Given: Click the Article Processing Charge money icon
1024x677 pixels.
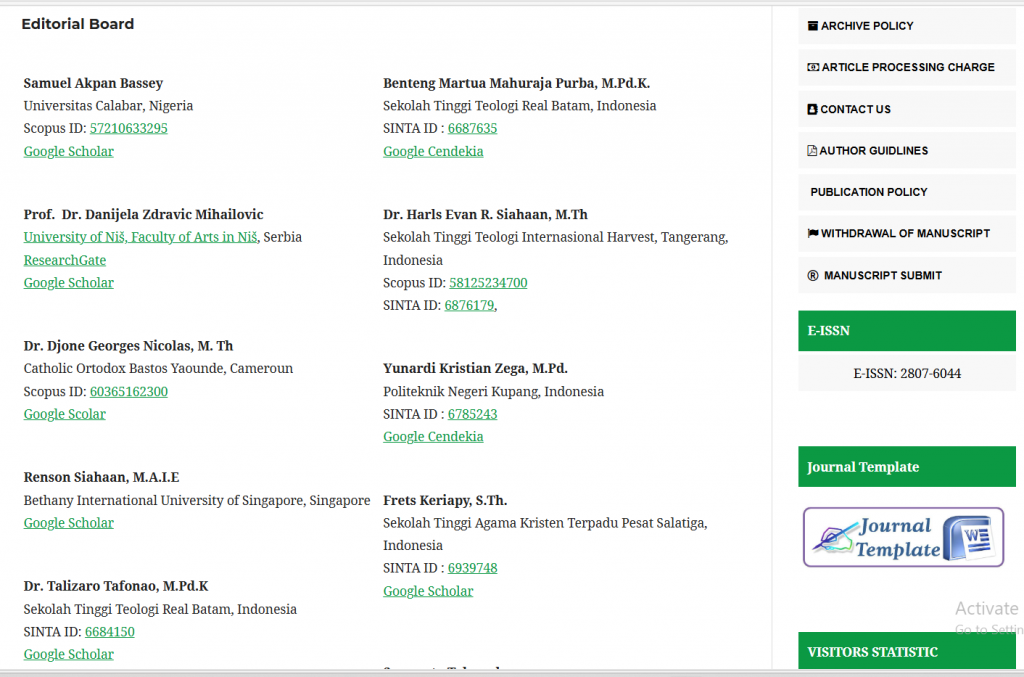Looking at the screenshot, I should (813, 67).
